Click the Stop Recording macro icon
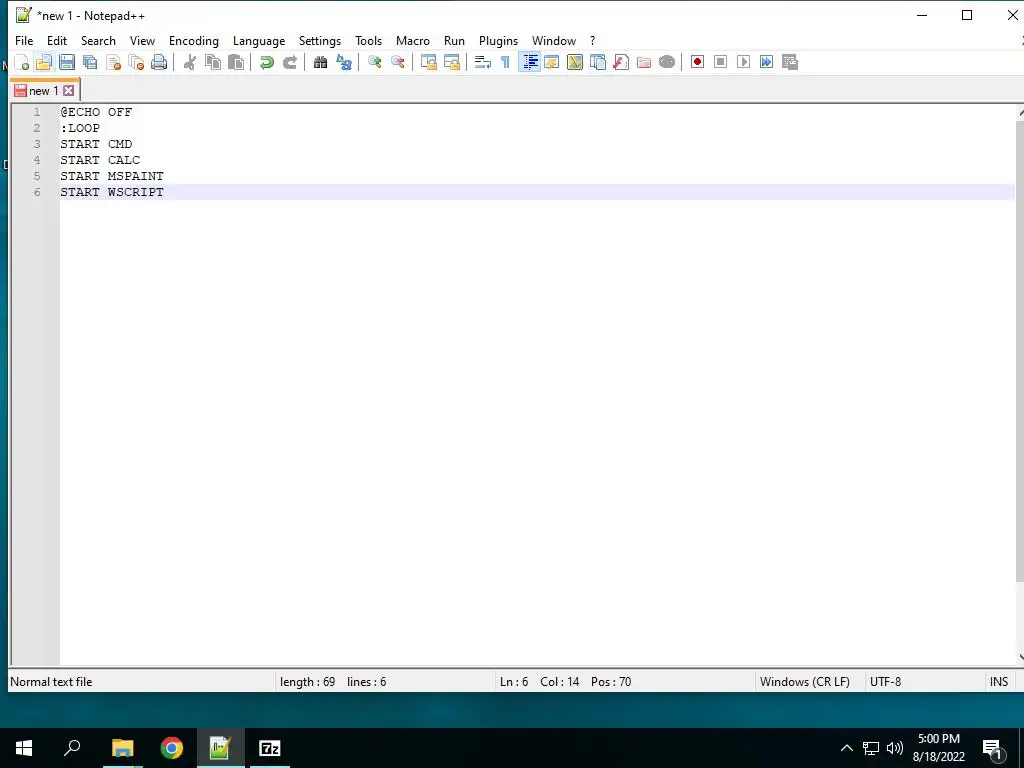Screen dimensions: 1024x768 [x=720, y=62]
